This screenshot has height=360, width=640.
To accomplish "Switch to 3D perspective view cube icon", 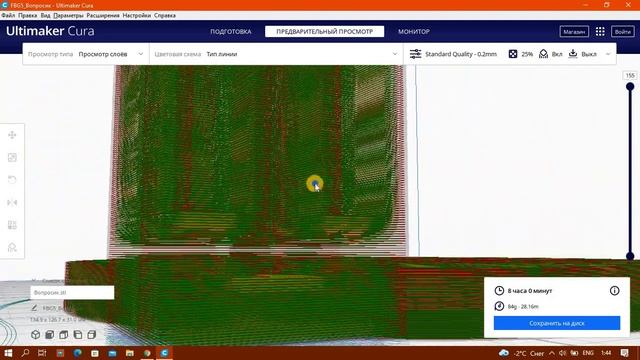I will pyautogui.click(x=36, y=335).
